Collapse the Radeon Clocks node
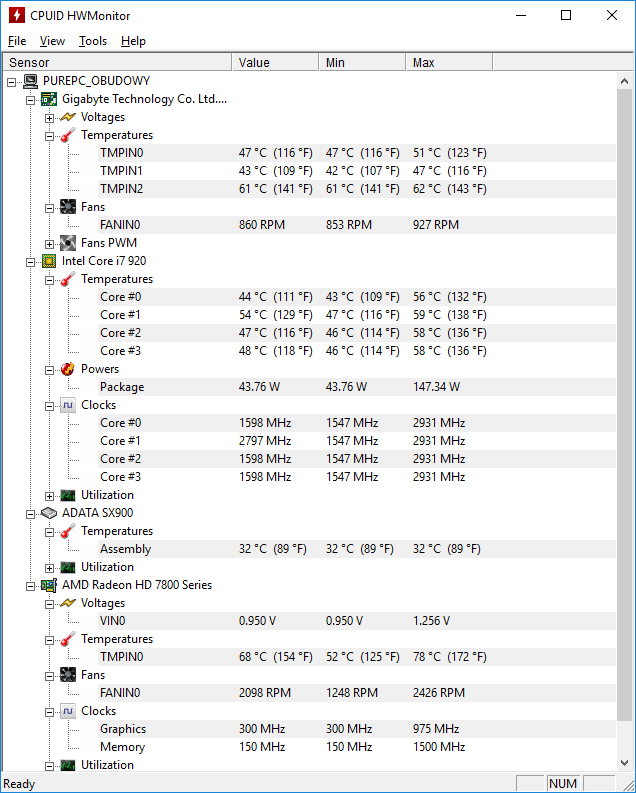This screenshot has width=636, height=793. point(49,712)
